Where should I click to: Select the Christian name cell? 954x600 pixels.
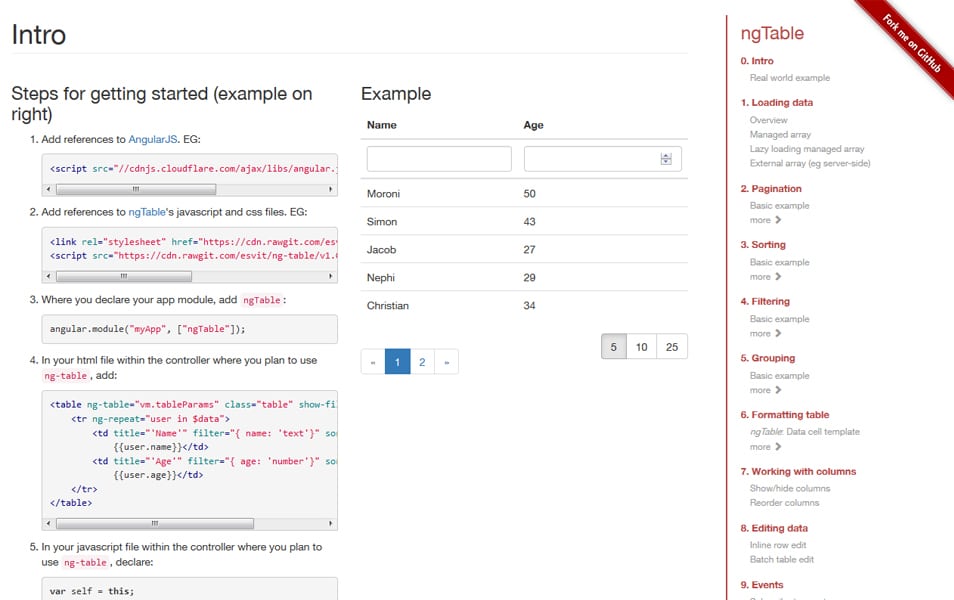388,305
